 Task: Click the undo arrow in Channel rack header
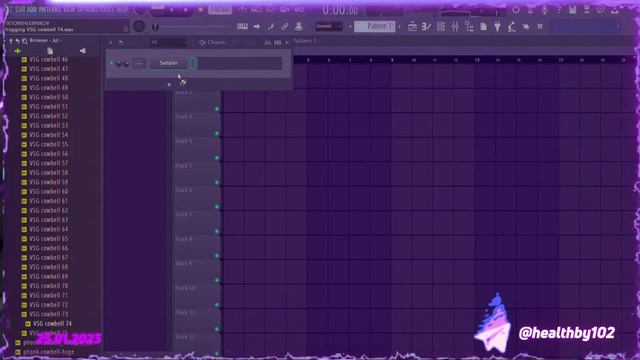(121, 42)
